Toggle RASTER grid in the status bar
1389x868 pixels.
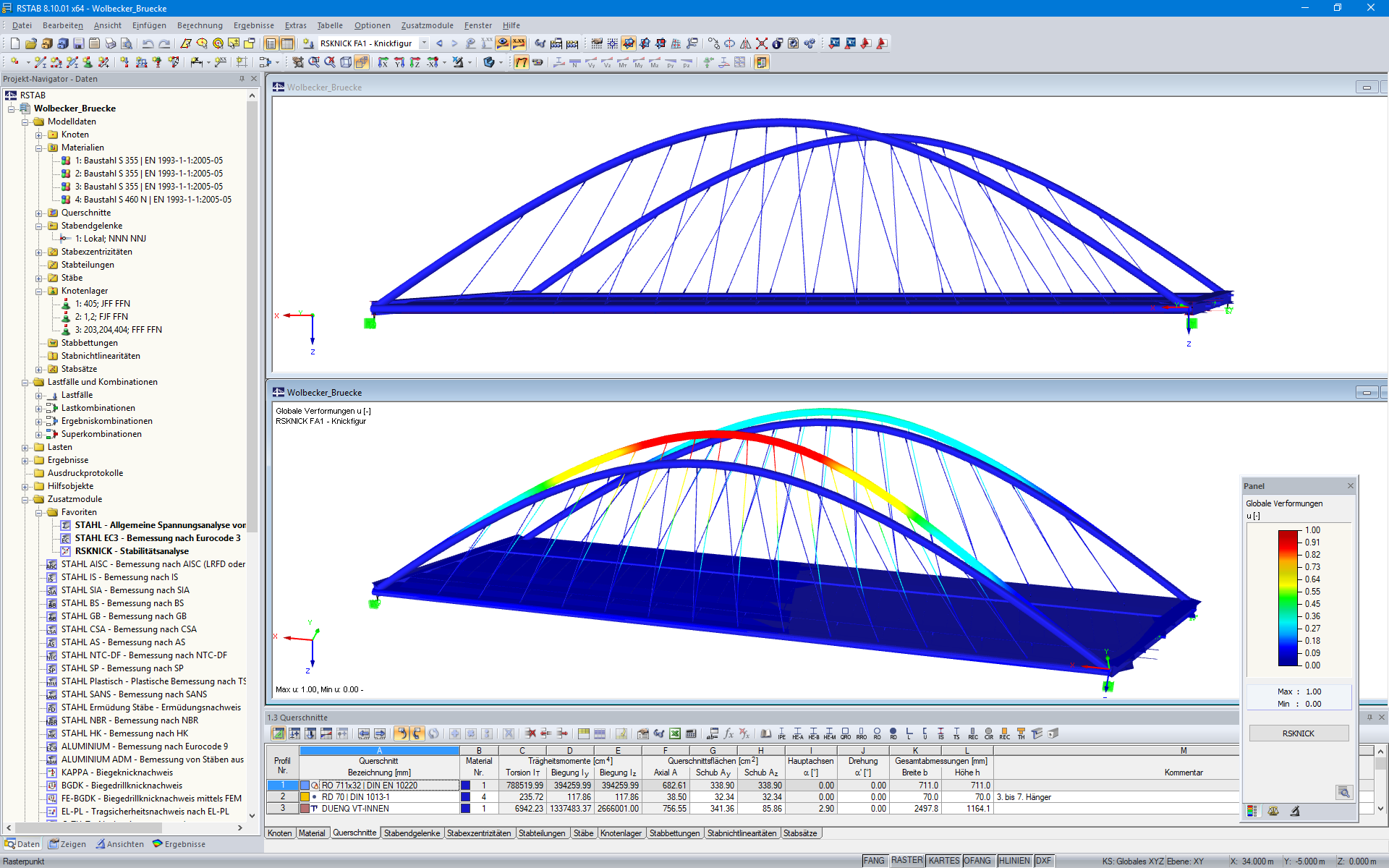tap(906, 861)
